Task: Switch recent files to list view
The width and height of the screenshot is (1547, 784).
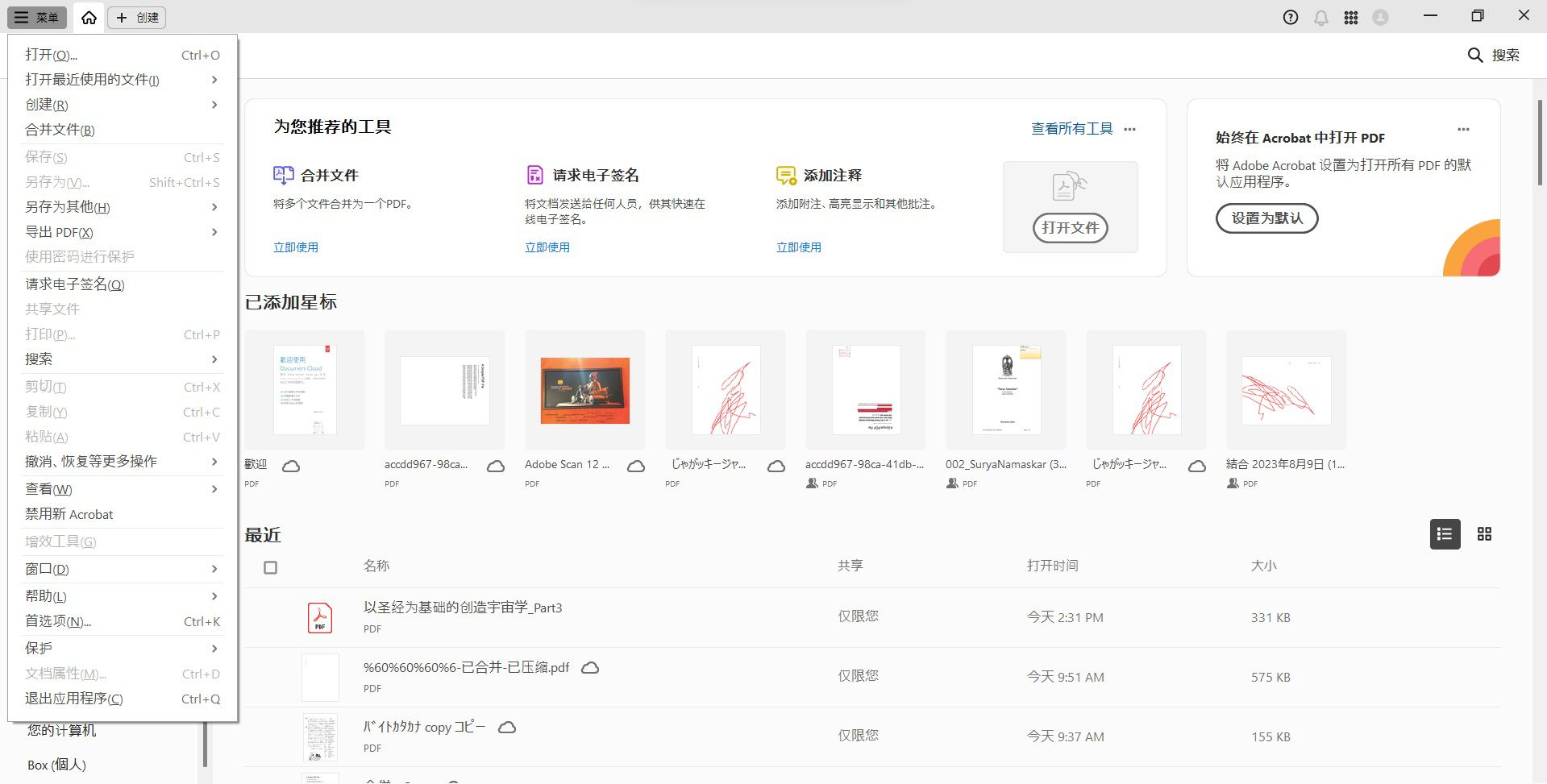Action: [x=1444, y=533]
